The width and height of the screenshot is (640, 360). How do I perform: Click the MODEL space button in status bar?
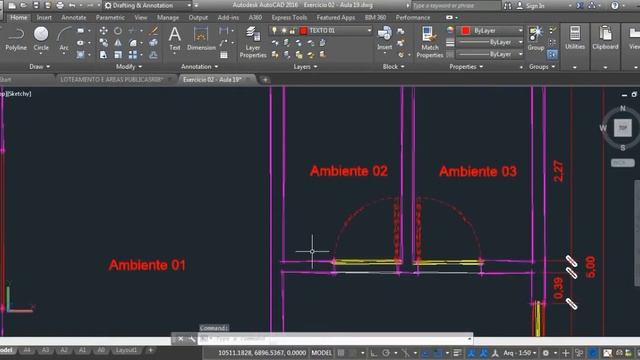point(322,353)
